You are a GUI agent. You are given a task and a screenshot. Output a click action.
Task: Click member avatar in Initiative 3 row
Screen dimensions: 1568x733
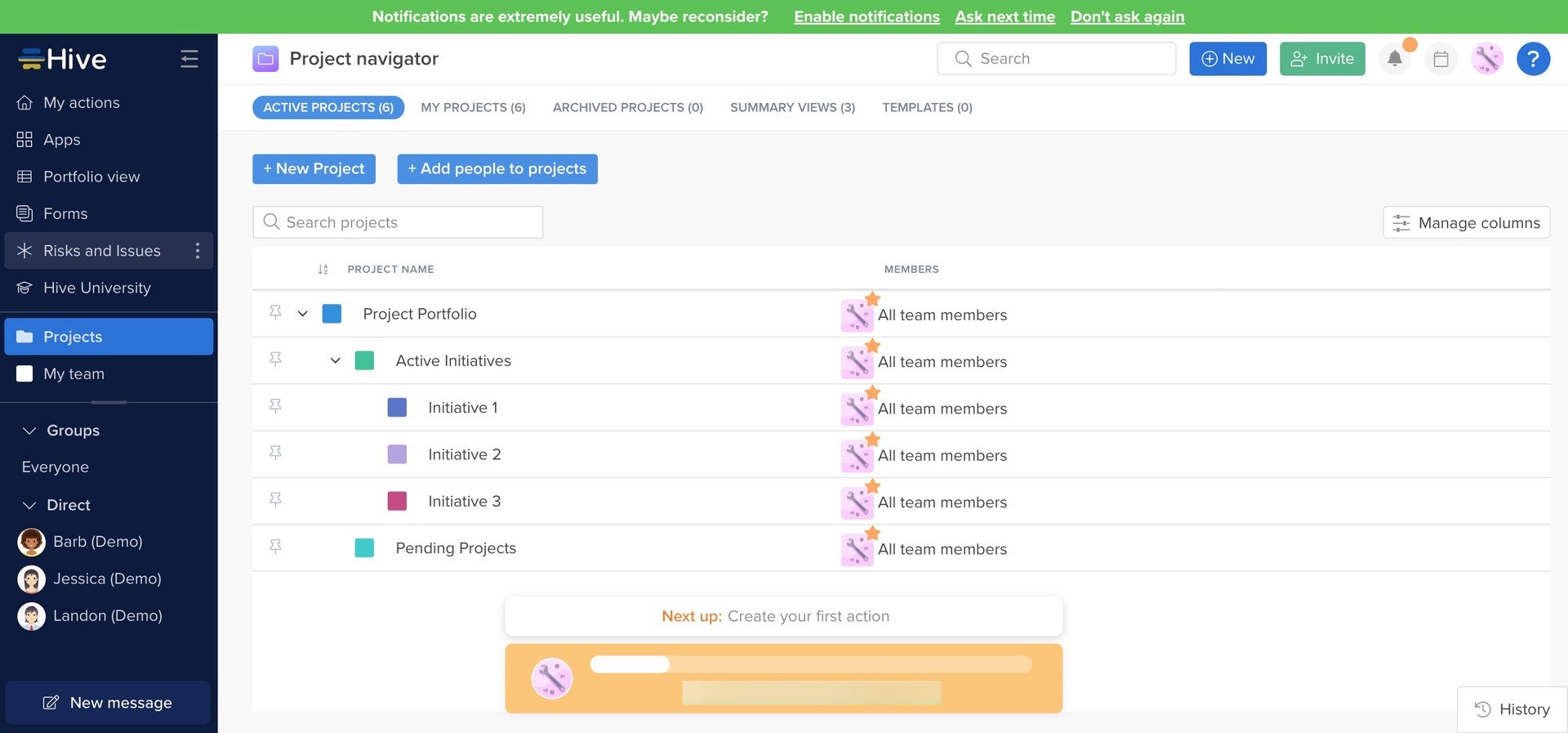pyautogui.click(x=857, y=503)
